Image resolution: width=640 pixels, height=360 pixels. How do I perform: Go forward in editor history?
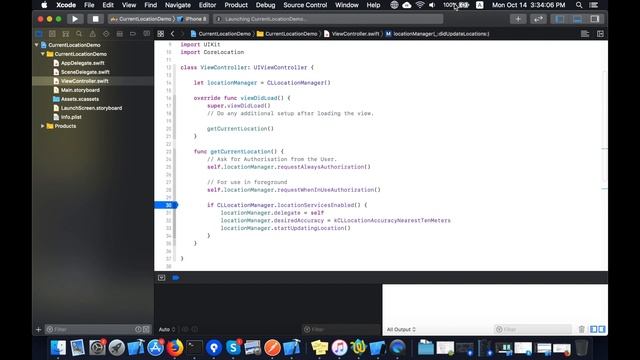(182, 34)
